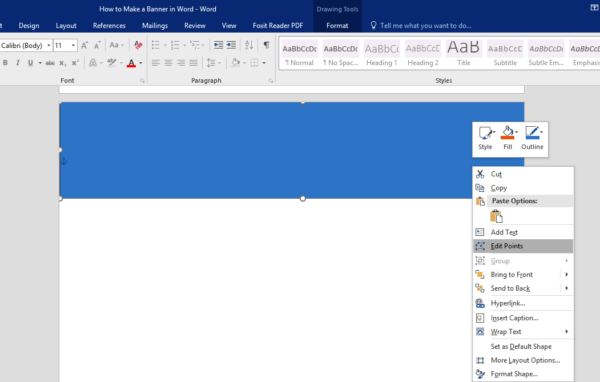Toggle Underline formatting
The width and height of the screenshot is (600, 382).
30,63
